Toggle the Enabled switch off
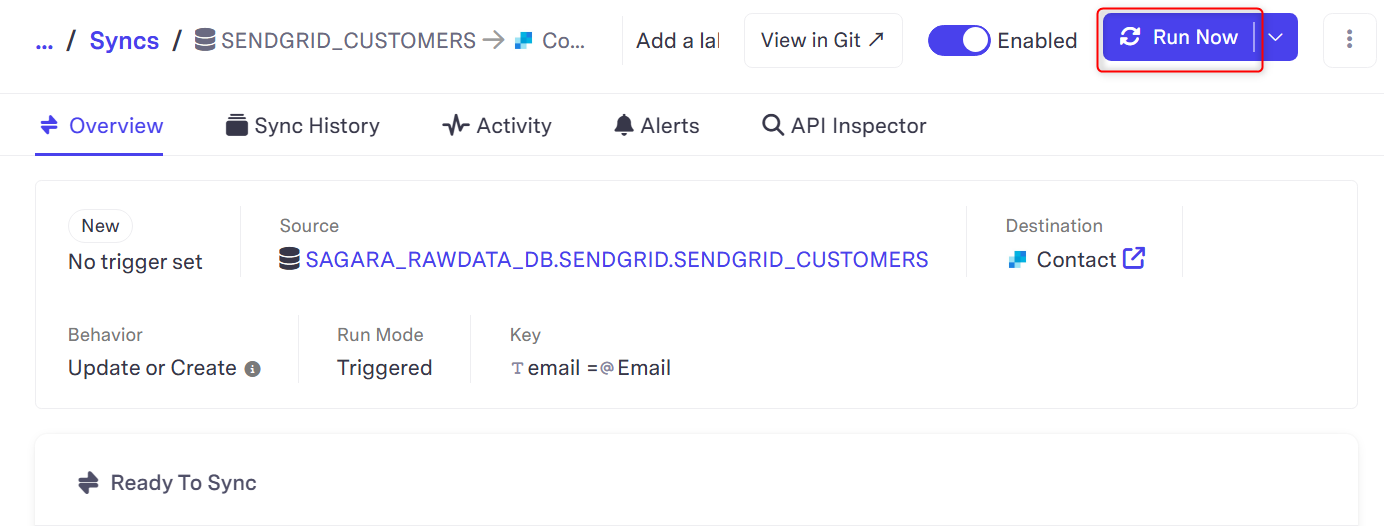 [959, 40]
